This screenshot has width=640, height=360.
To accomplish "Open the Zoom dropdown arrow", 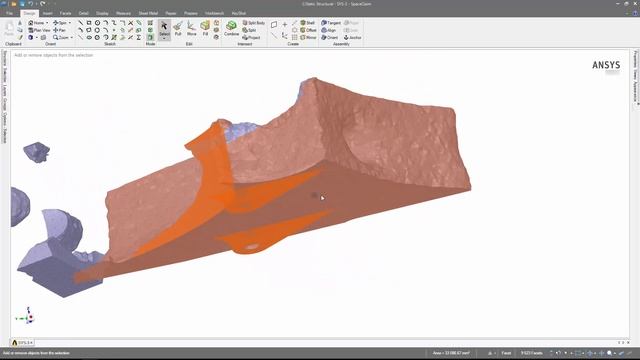I will point(71,38).
